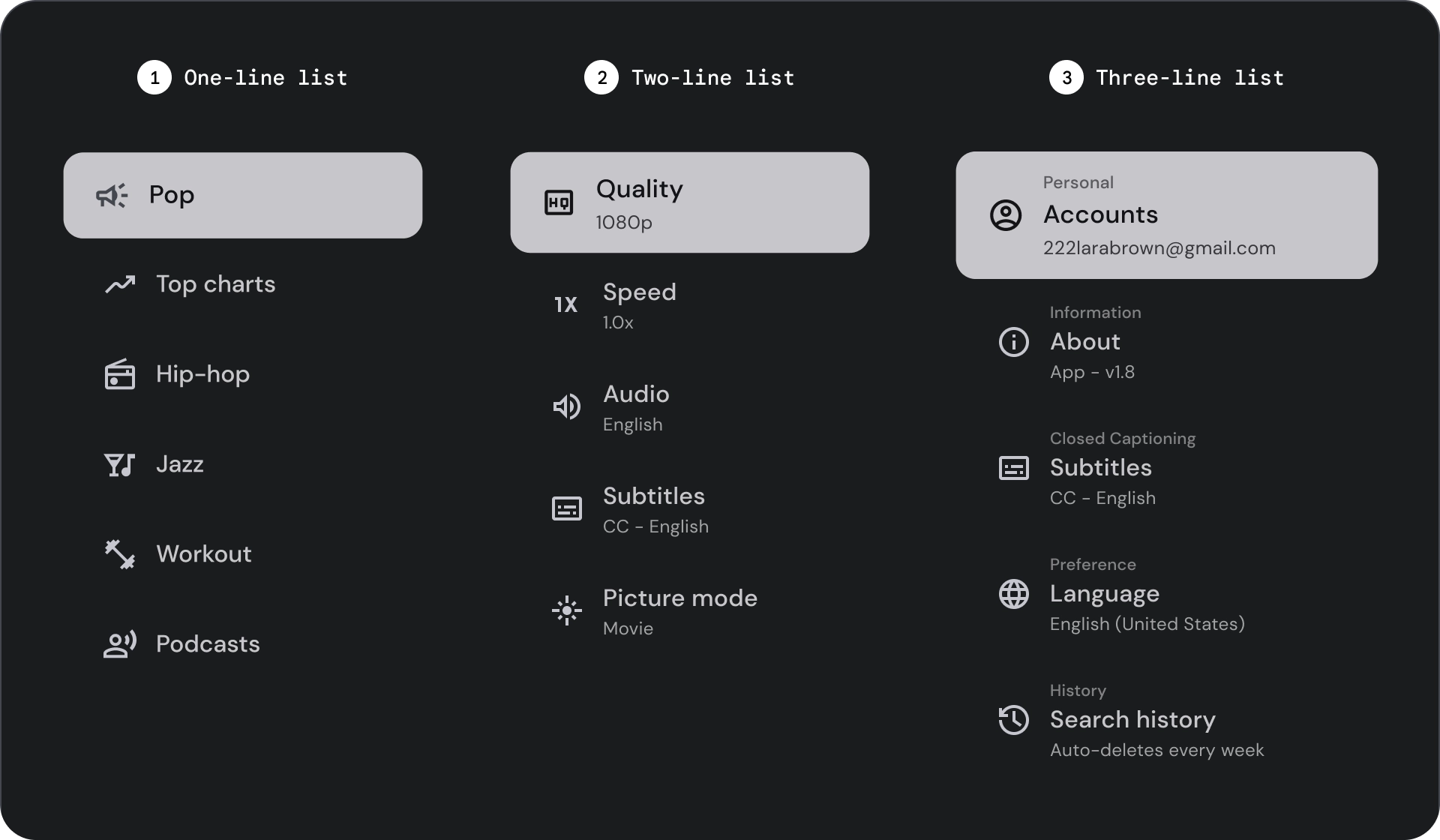Screen dimensions: 1440x840
Task: Select the Pop music category icon
Action: [x=113, y=195]
